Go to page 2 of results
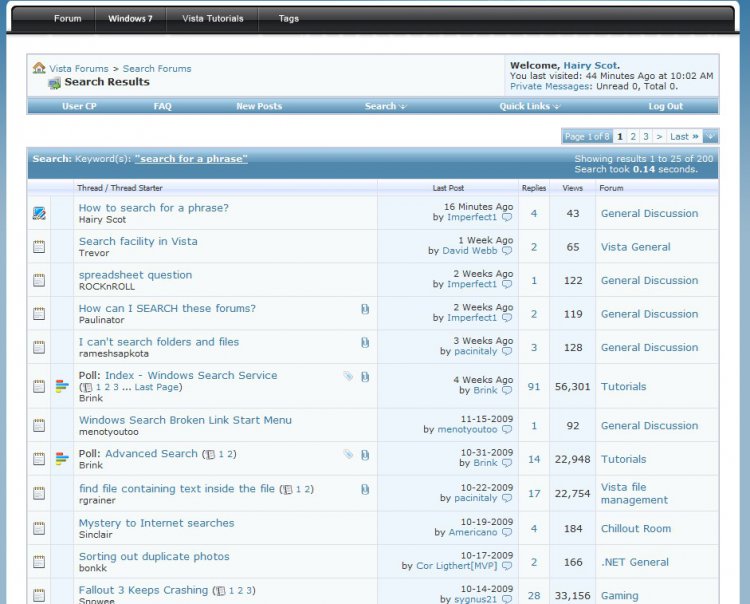The width and height of the screenshot is (750, 604). pyautogui.click(x=633, y=137)
